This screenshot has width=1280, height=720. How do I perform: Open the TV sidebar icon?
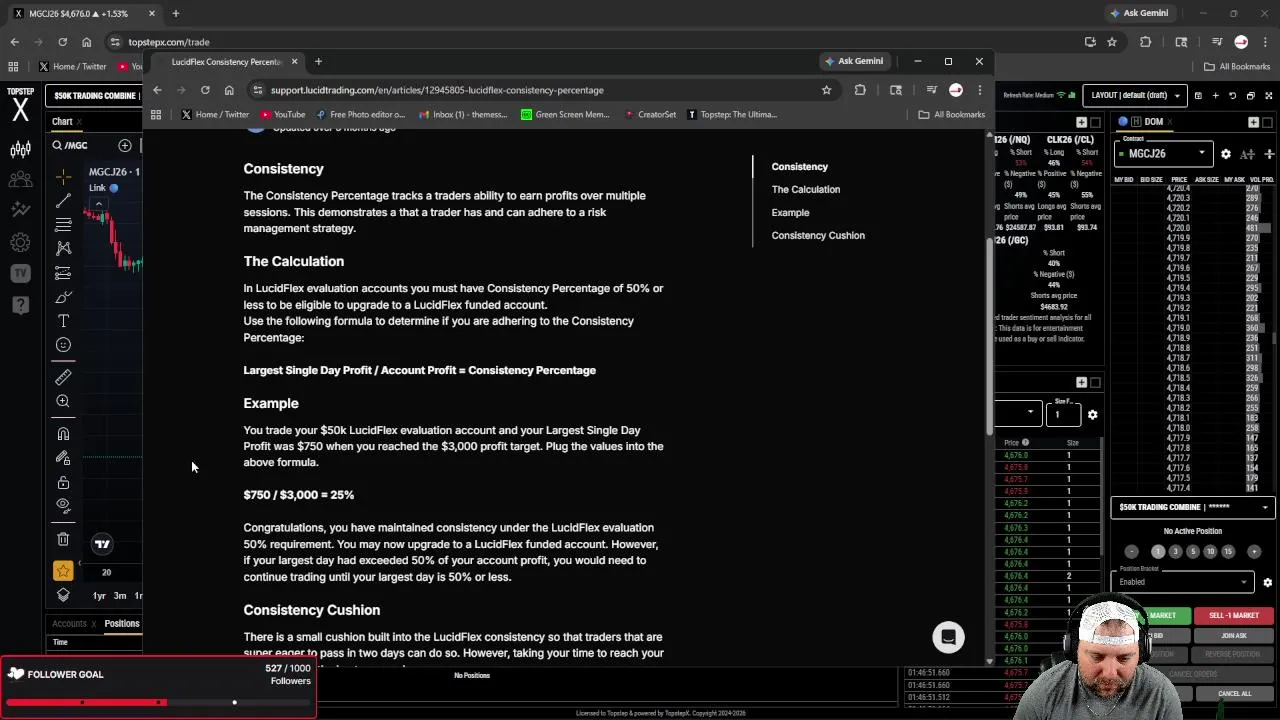20,273
